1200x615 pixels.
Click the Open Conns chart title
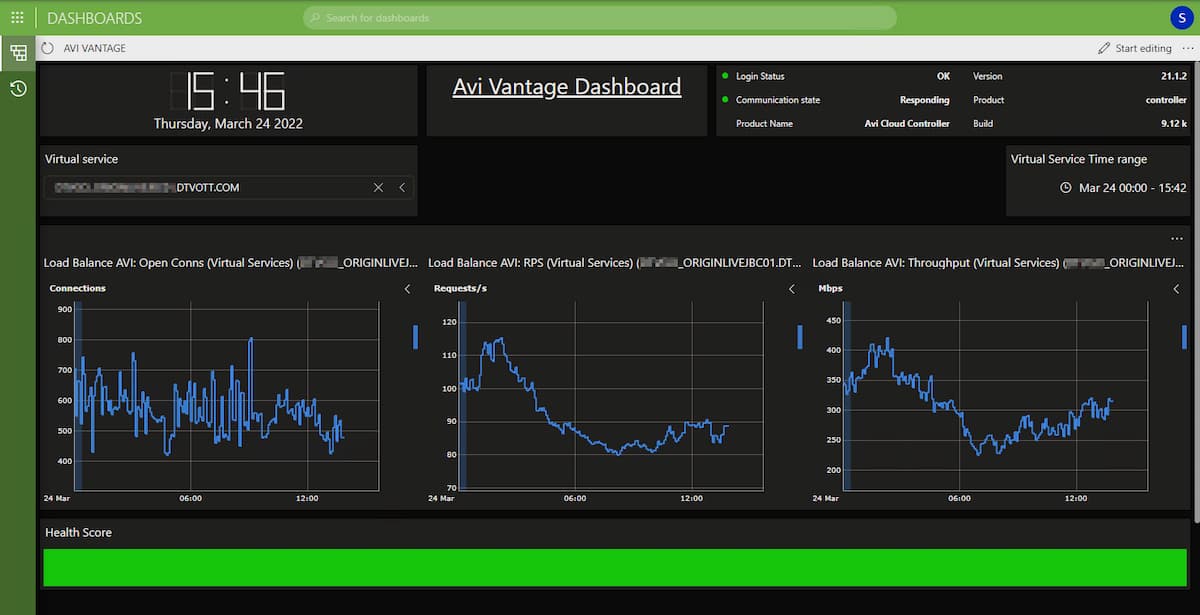pyautogui.click(x=229, y=263)
